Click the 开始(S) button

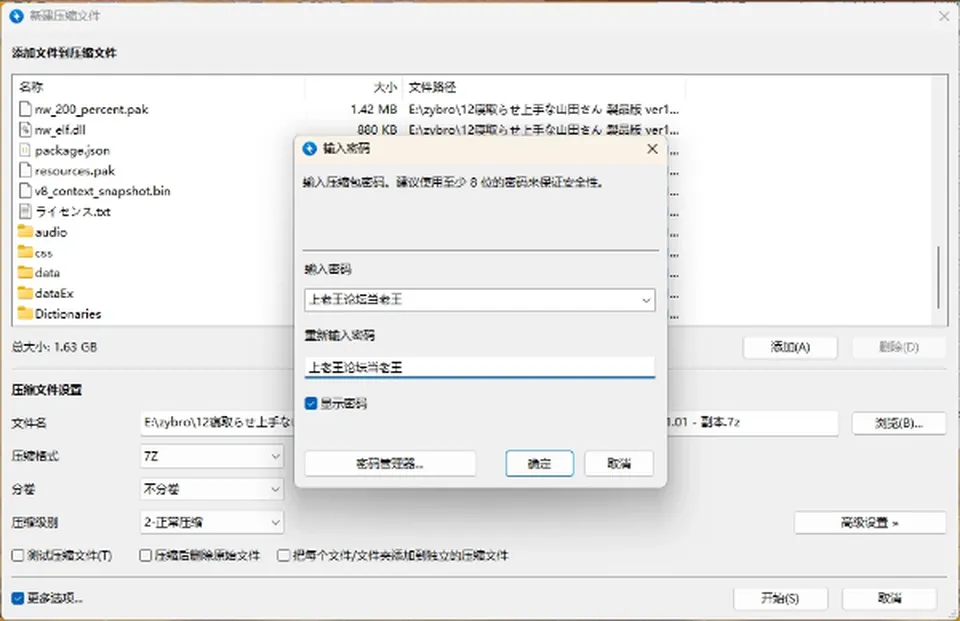click(x=781, y=598)
